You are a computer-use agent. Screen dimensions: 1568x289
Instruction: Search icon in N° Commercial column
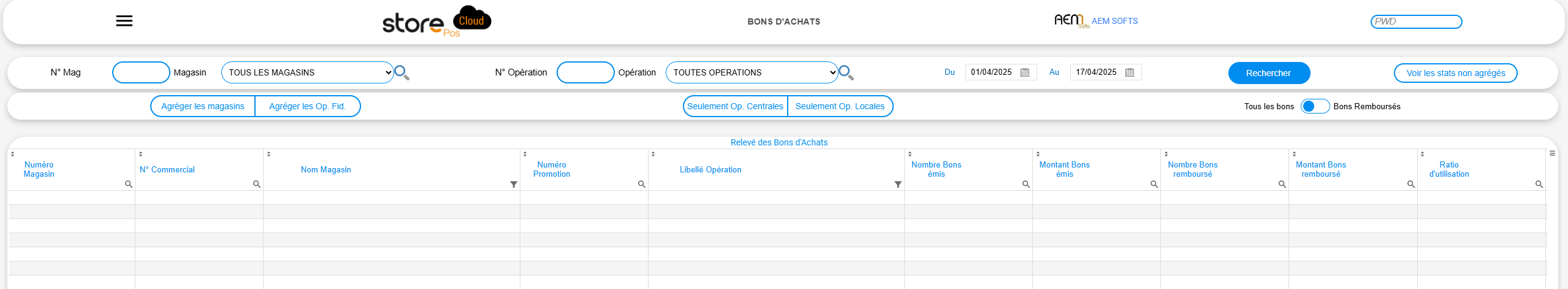click(257, 184)
